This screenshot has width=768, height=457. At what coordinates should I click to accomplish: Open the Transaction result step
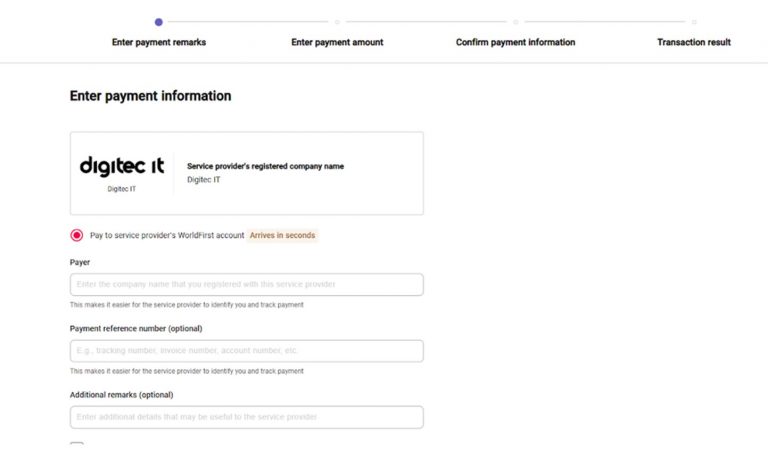tap(694, 42)
